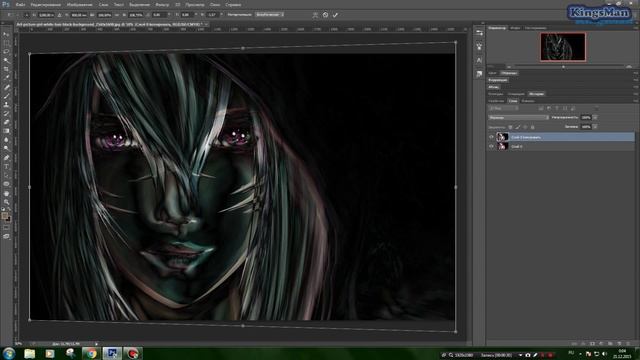This screenshot has width=640, height=360.
Task: Select the Rectangular Marquee tool
Action: [6, 43]
